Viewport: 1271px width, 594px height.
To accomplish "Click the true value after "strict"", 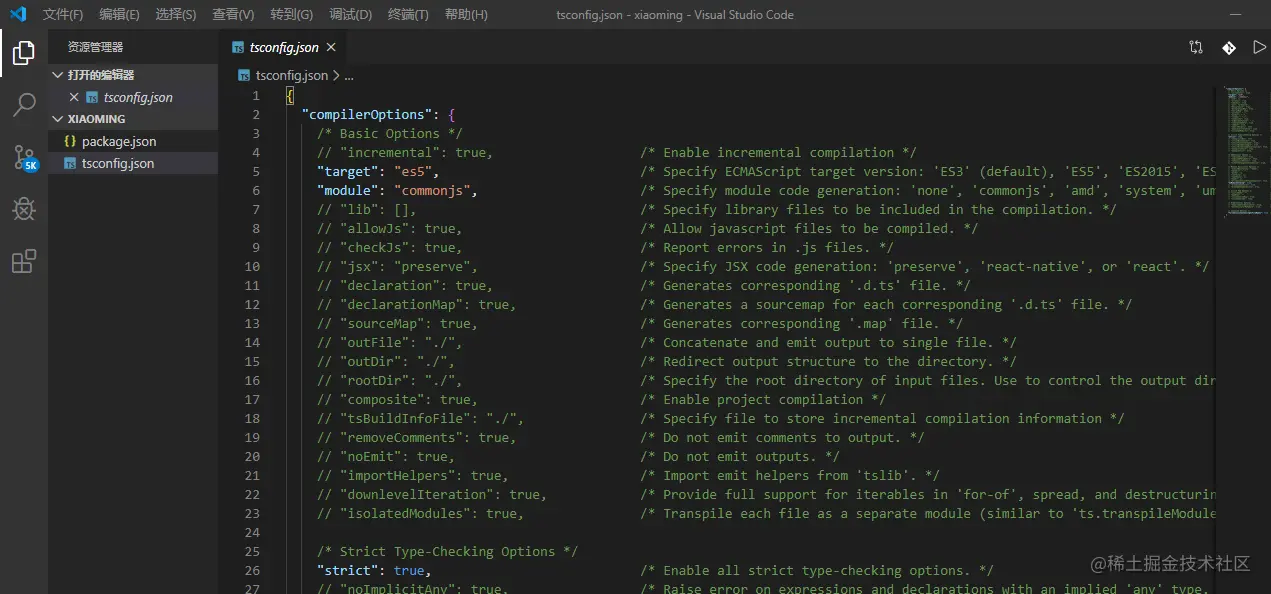I will pos(409,570).
